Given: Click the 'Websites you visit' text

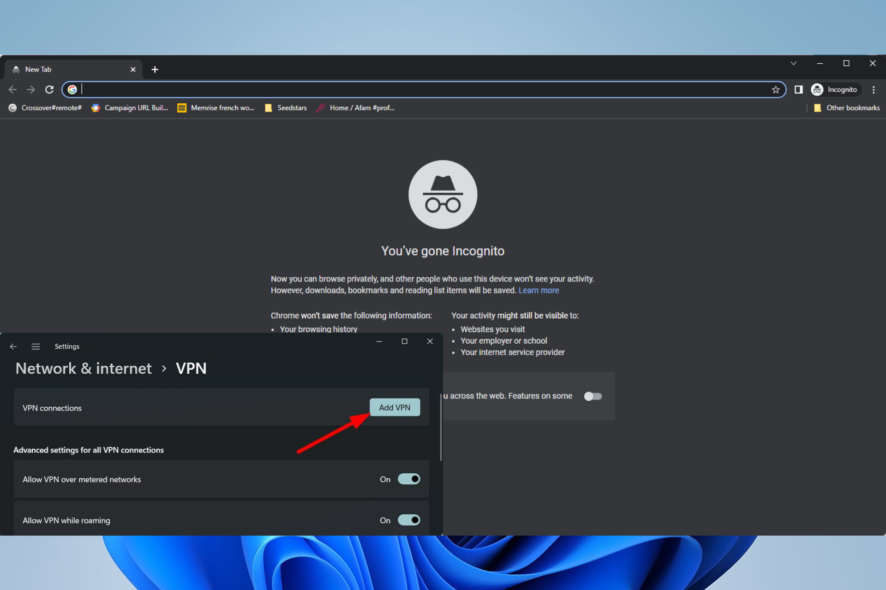Looking at the screenshot, I should [x=493, y=329].
